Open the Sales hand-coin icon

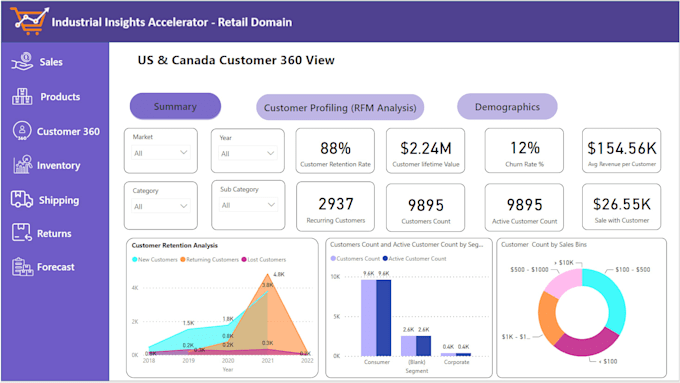(x=22, y=62)
